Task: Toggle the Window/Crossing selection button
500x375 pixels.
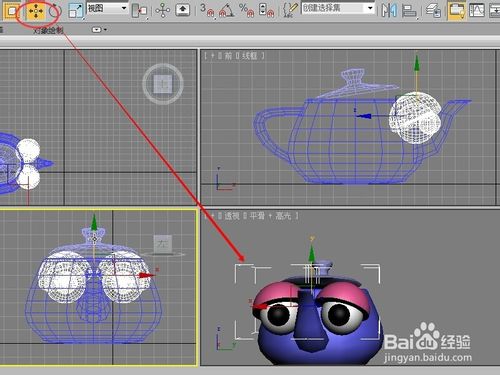Action: (x=11, y=11)
